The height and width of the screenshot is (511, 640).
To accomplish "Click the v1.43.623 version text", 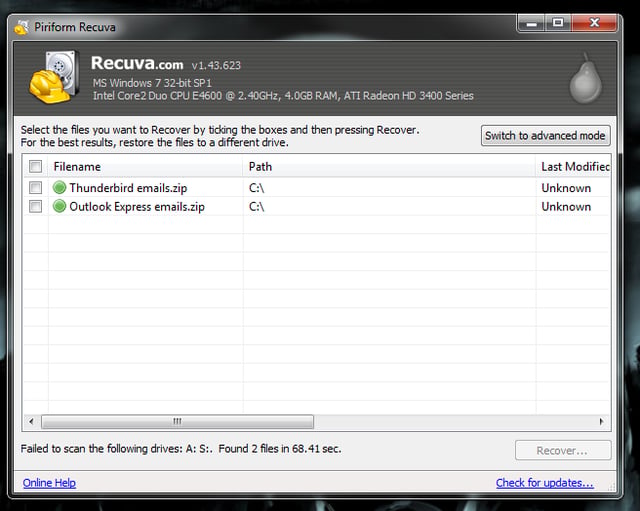I will click(216, 65).
